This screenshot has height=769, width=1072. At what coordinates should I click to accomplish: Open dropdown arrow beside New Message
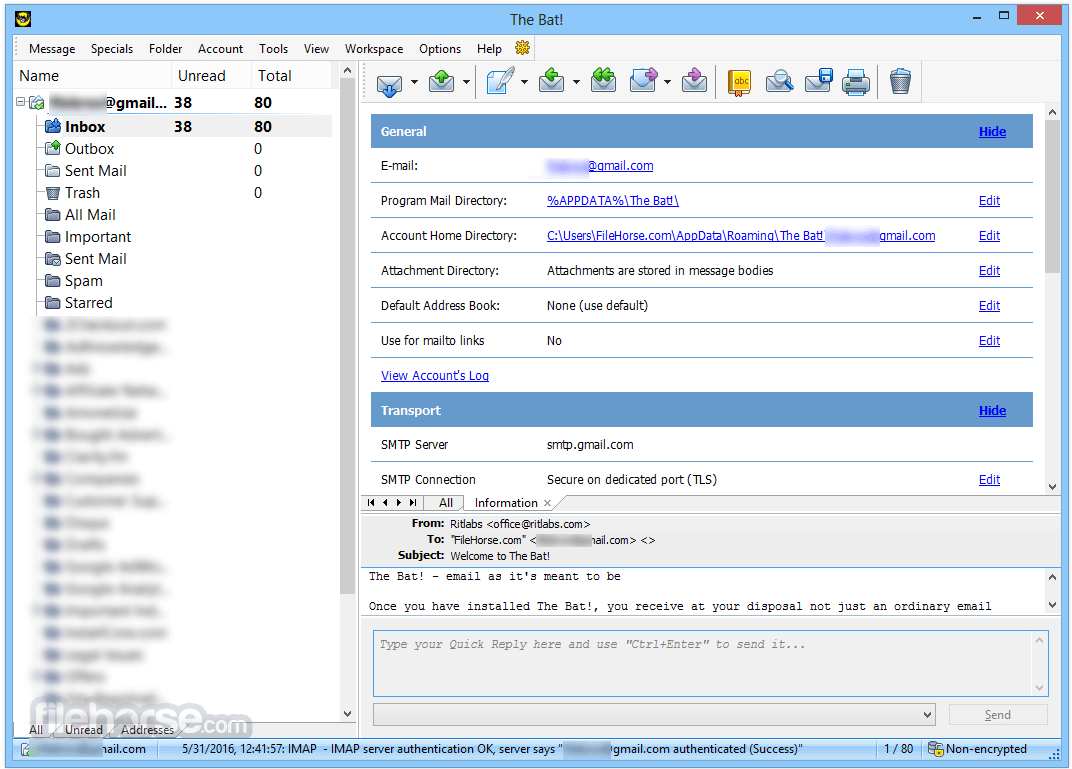pos(524,83)
